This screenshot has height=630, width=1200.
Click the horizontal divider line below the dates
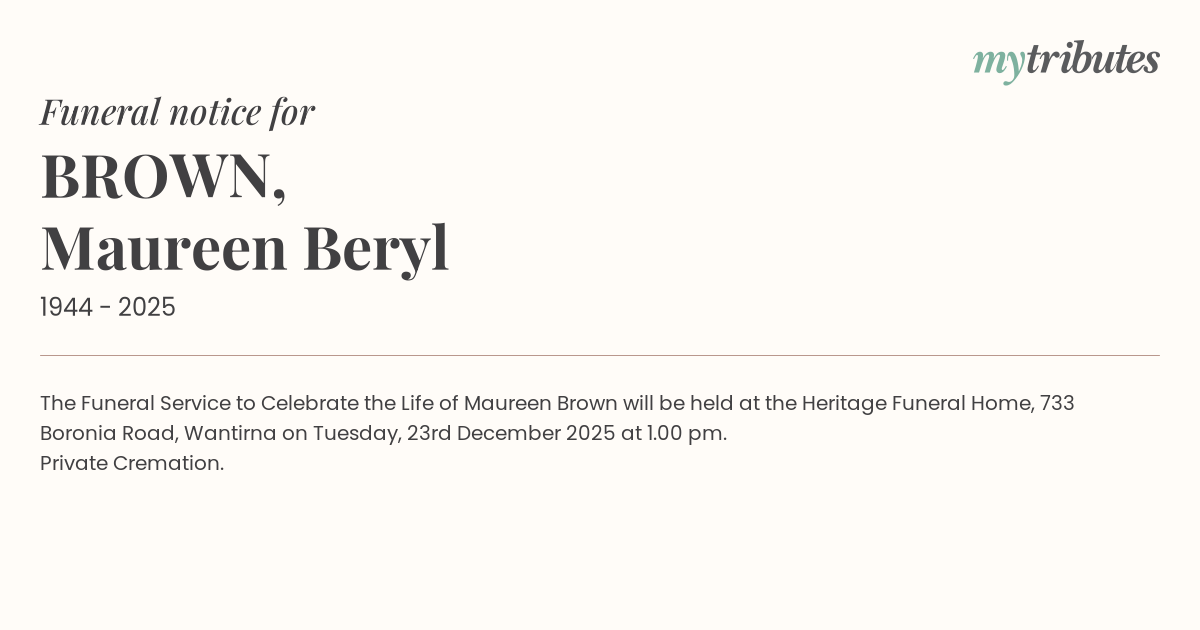click(600, 355)
